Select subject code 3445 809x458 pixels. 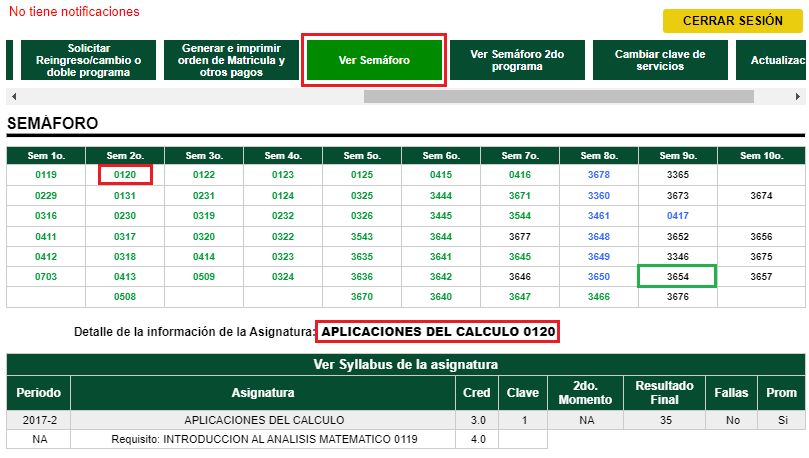click(x=441, y=216)
